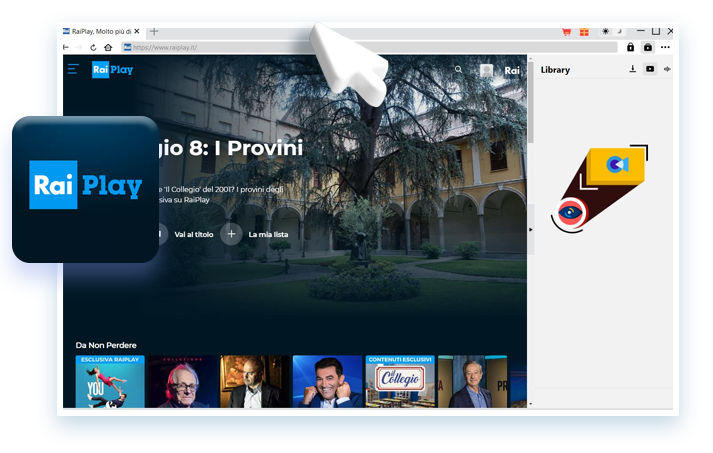
Task: Open thumbnail of grey-haired man in suit
Action: point(472,382)
